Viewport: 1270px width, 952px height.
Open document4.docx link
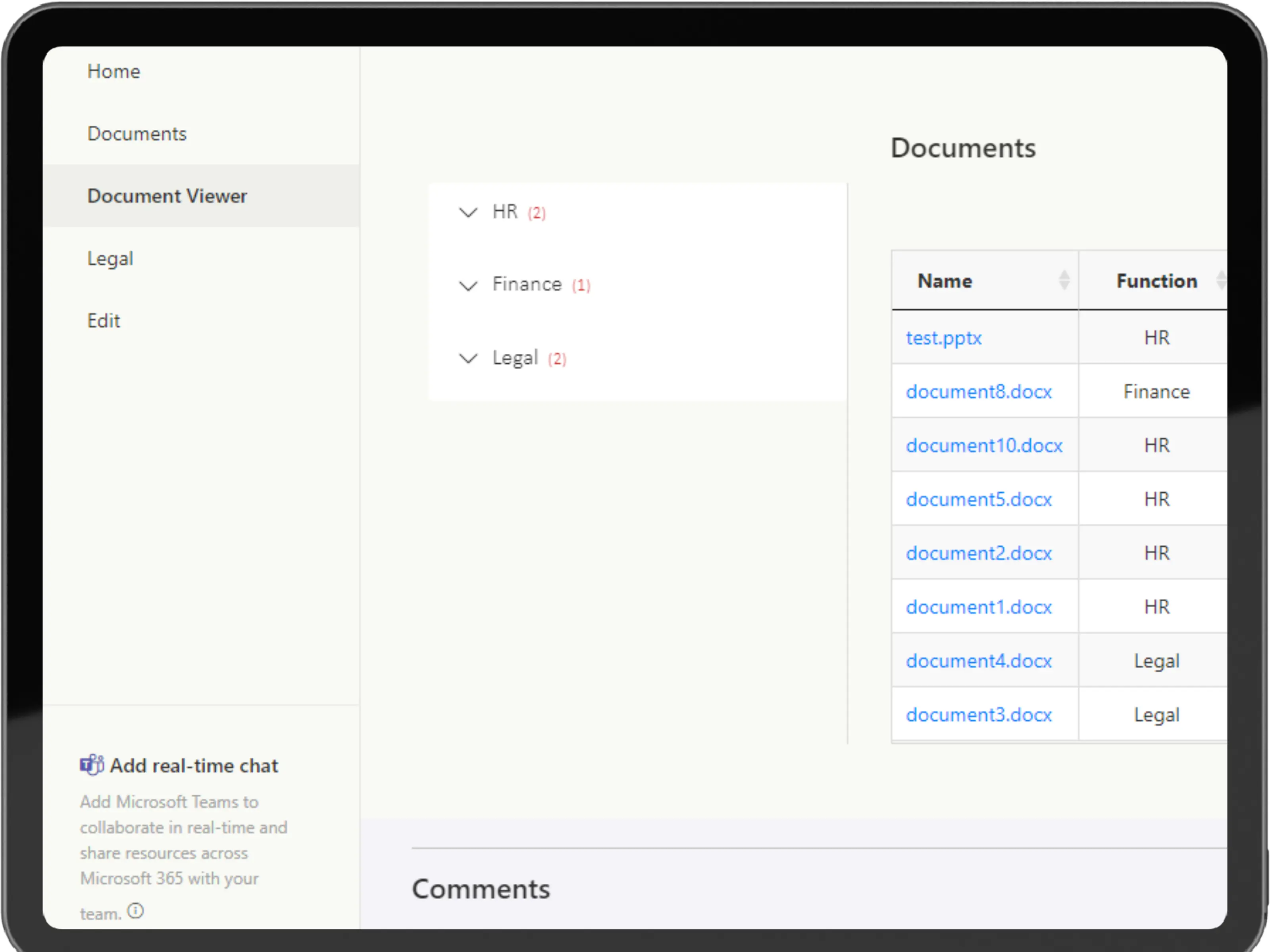[x=978, y=661]
